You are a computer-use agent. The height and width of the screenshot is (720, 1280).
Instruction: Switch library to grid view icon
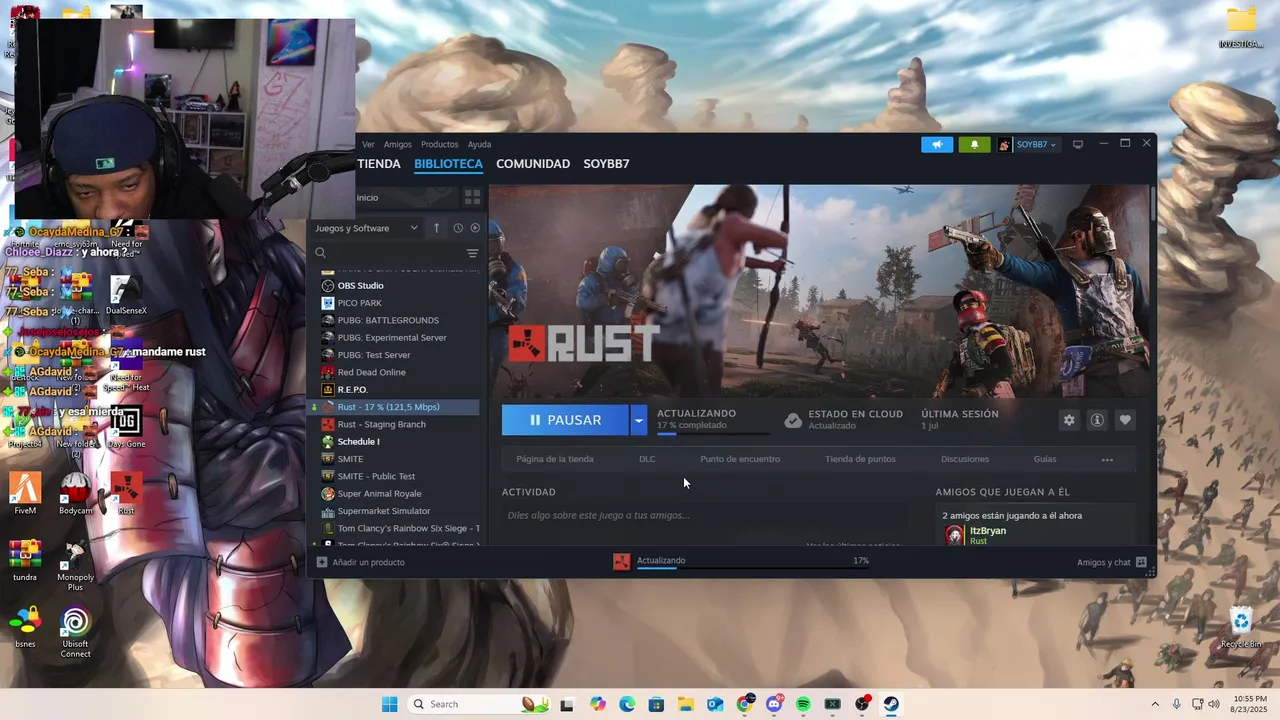click(472, 197)
